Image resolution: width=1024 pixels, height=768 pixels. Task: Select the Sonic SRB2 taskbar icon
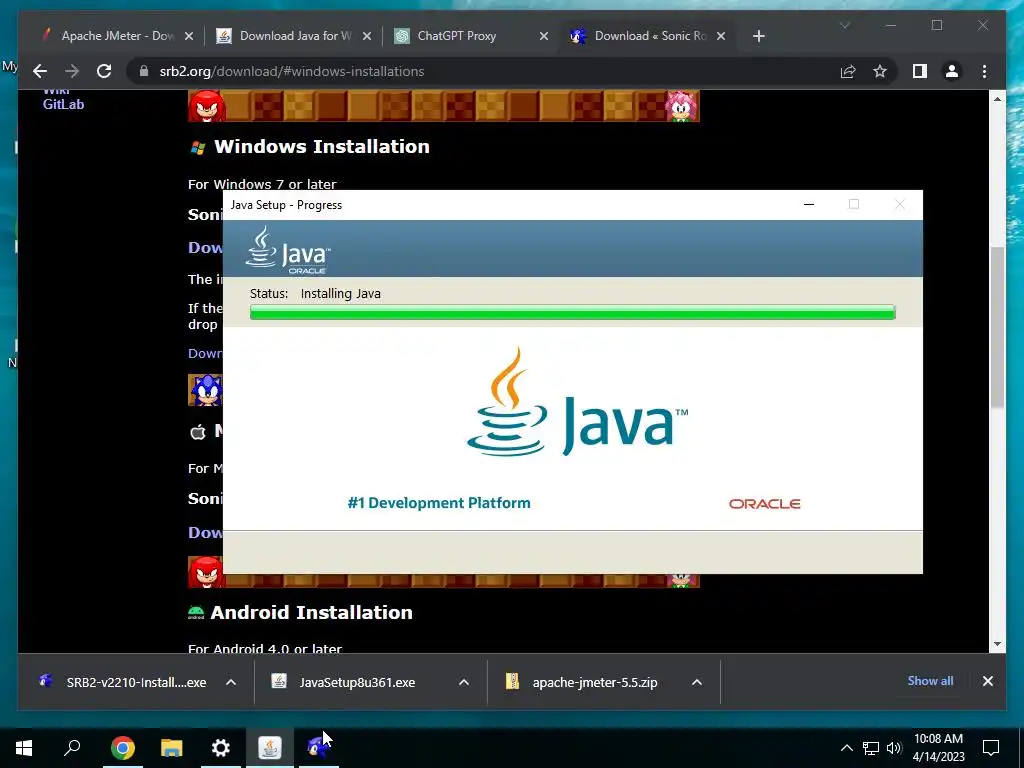tap(318, 748)
